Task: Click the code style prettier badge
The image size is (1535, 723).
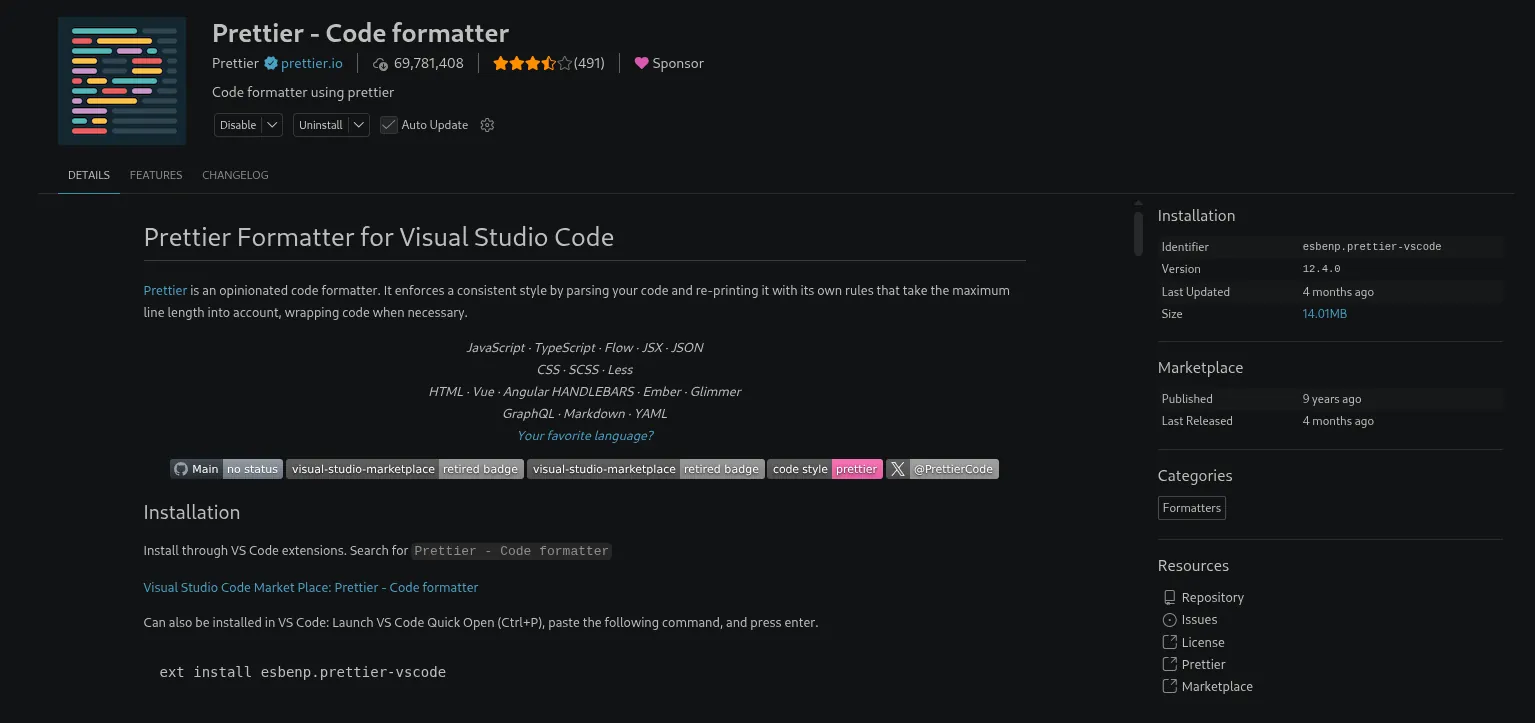Action: click(825, 469)
